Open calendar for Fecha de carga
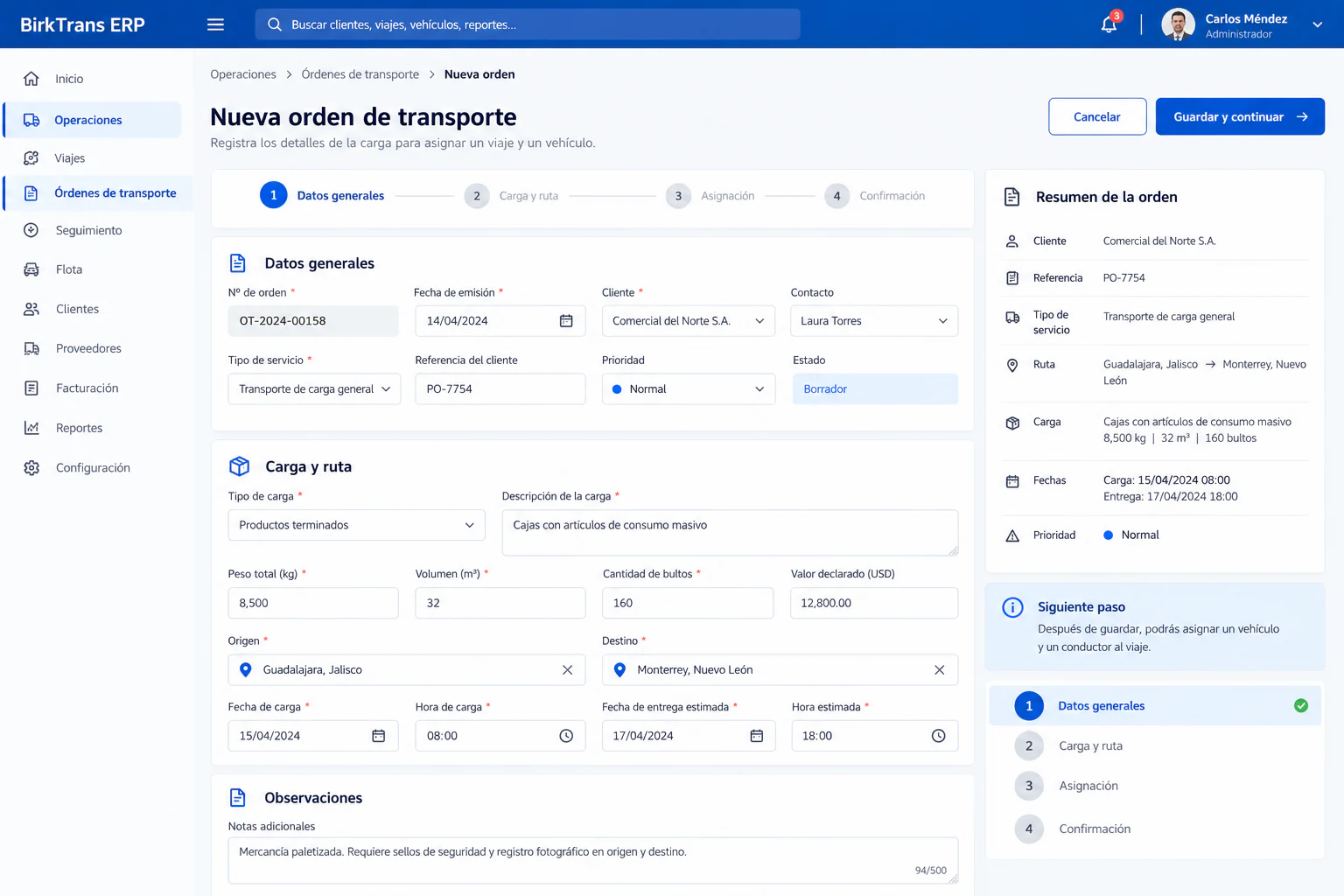The image size is (1344, 896). coord(379,736)
